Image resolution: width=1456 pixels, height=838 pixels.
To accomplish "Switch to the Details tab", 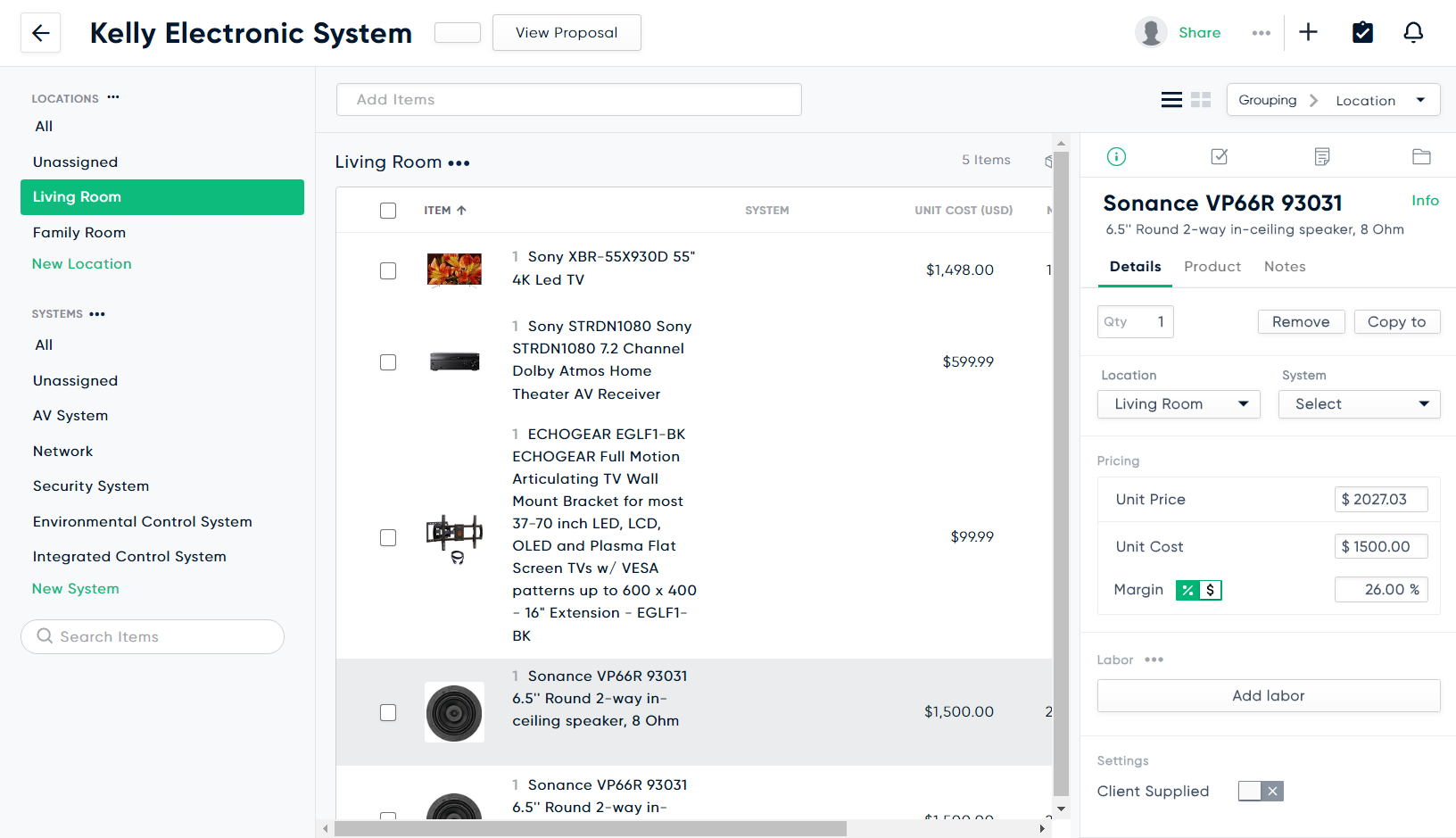I will coord(1135,267).
